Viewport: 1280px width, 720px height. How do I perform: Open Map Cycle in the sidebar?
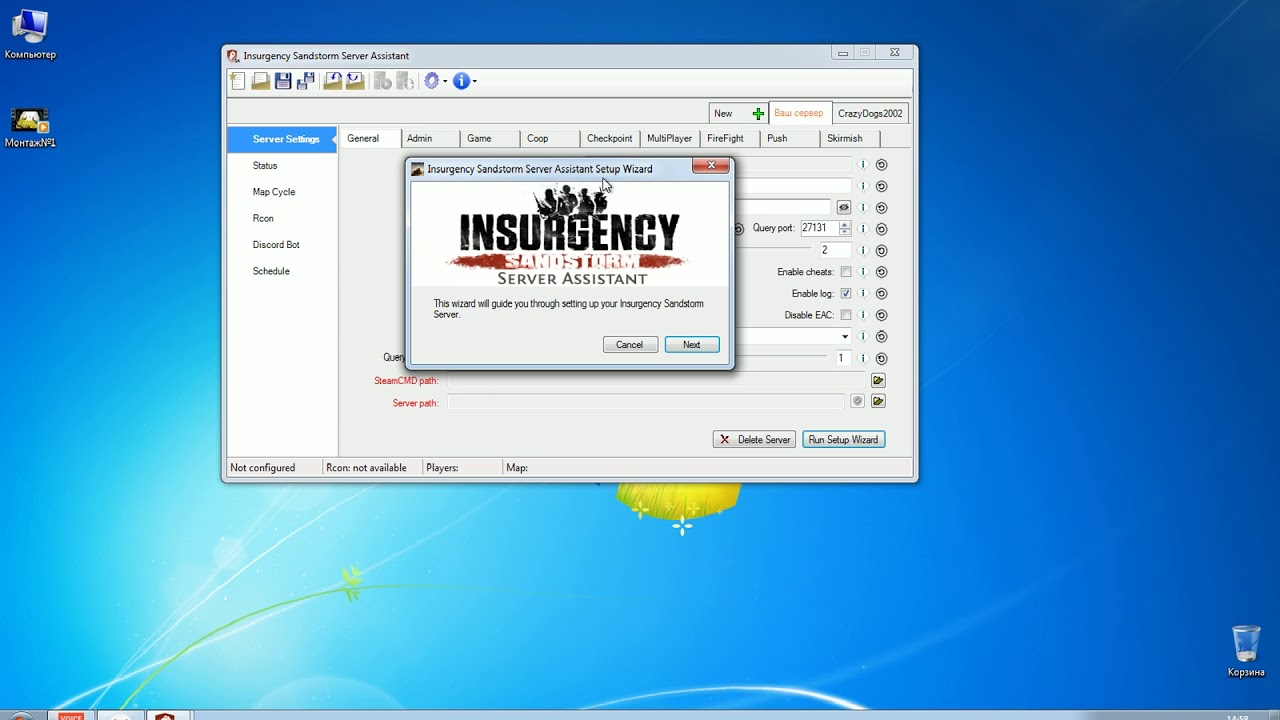pyautogui.click(x=274, y=192)
